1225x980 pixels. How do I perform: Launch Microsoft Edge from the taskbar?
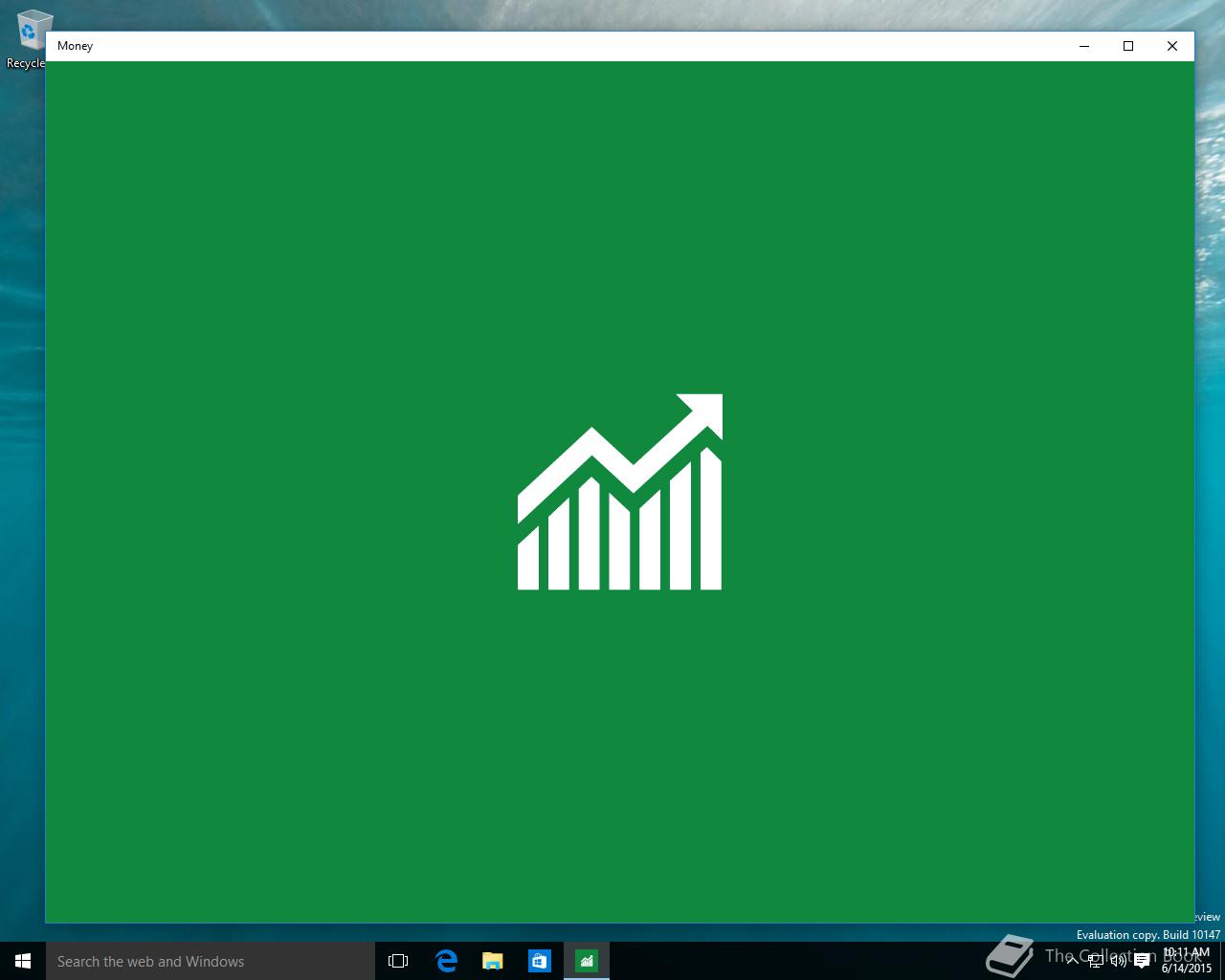pos(446,961)
